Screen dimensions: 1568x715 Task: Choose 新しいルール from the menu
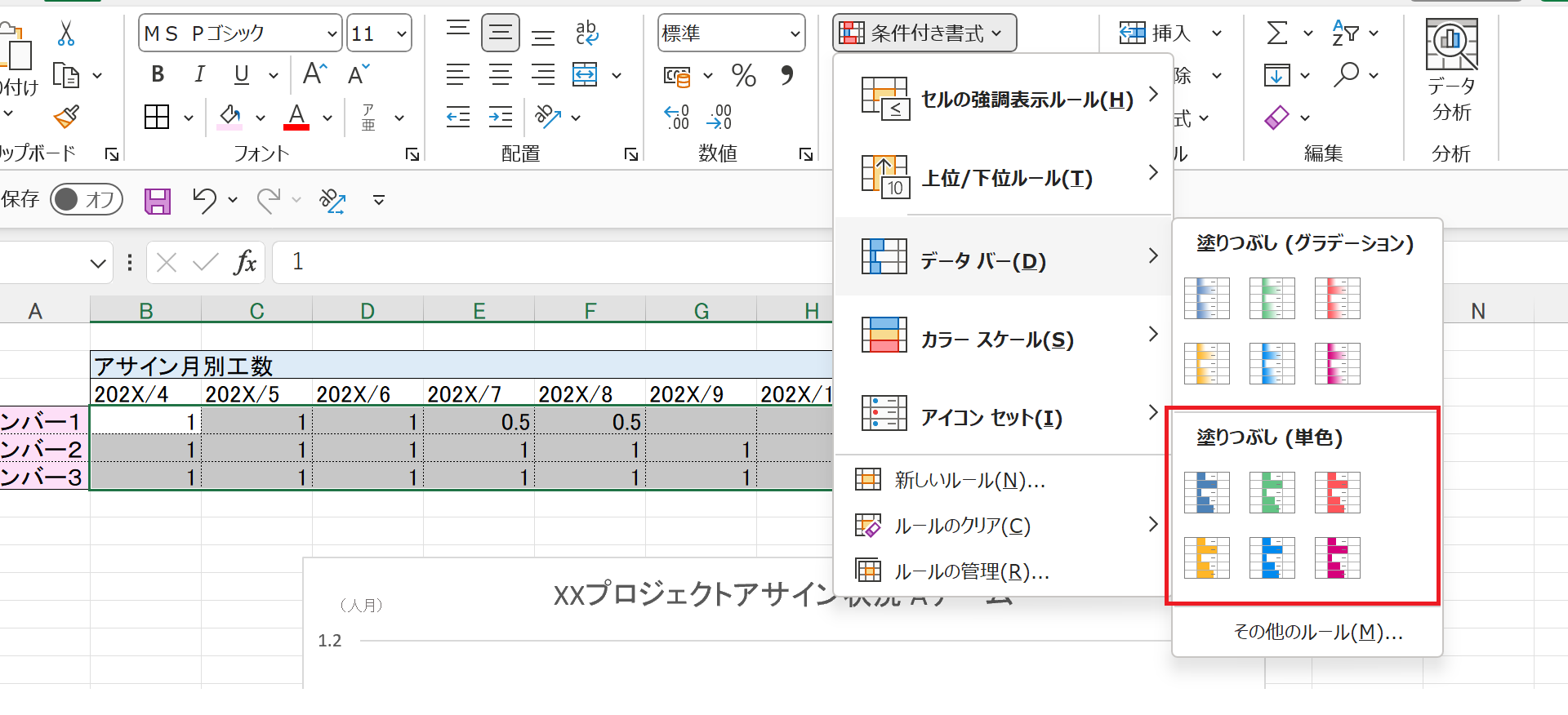[969, 480]
